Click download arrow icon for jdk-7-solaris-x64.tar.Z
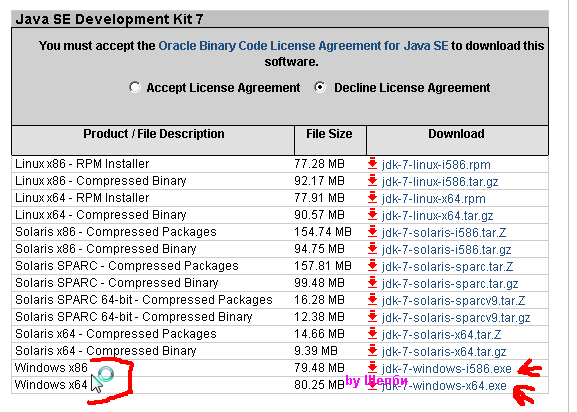The image size is (577, 412). point(372,334)
